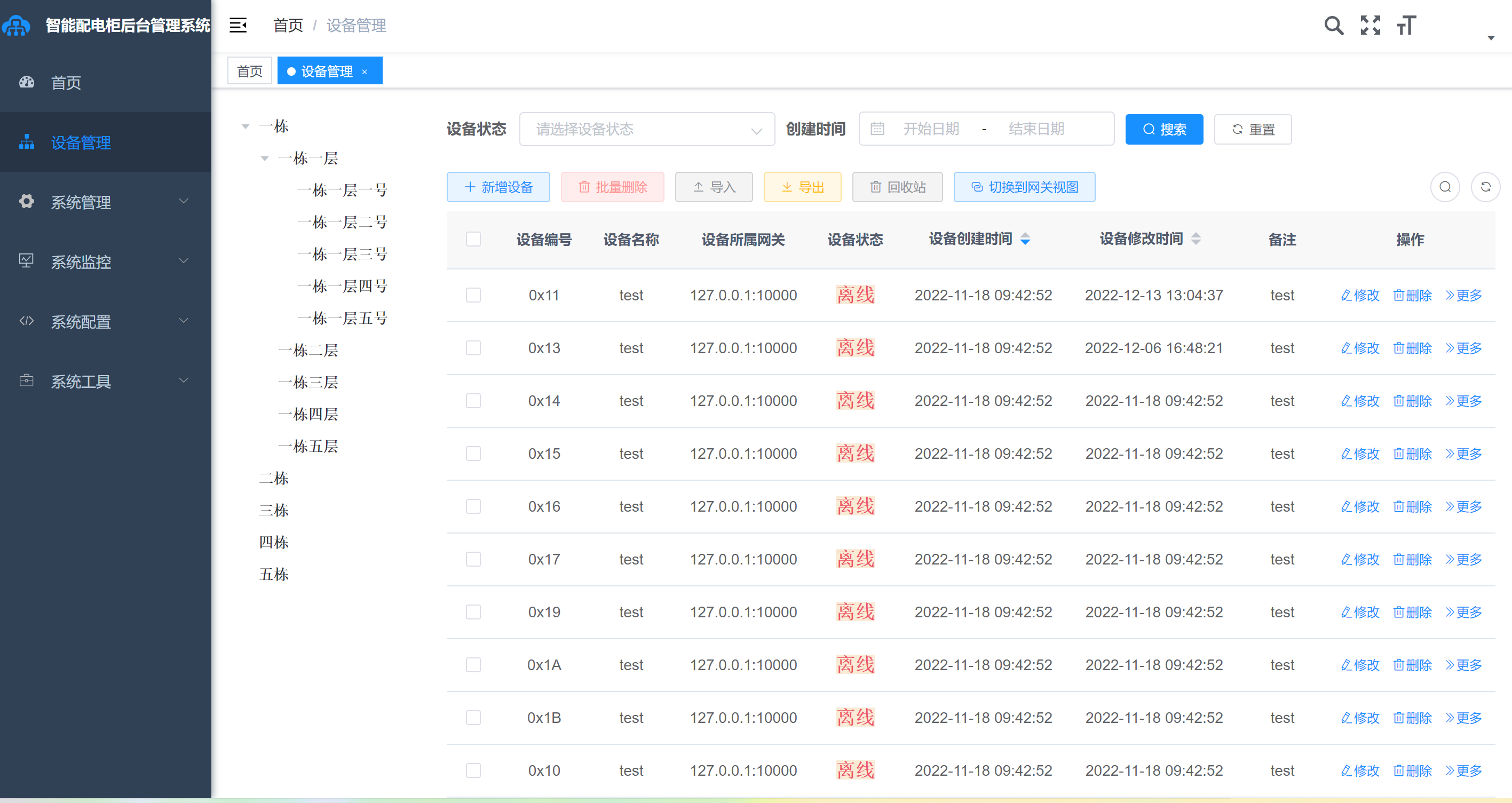Open 更多 options for device 0x17
This screenshot has width=1512, height=803.
click(1463, 559)
